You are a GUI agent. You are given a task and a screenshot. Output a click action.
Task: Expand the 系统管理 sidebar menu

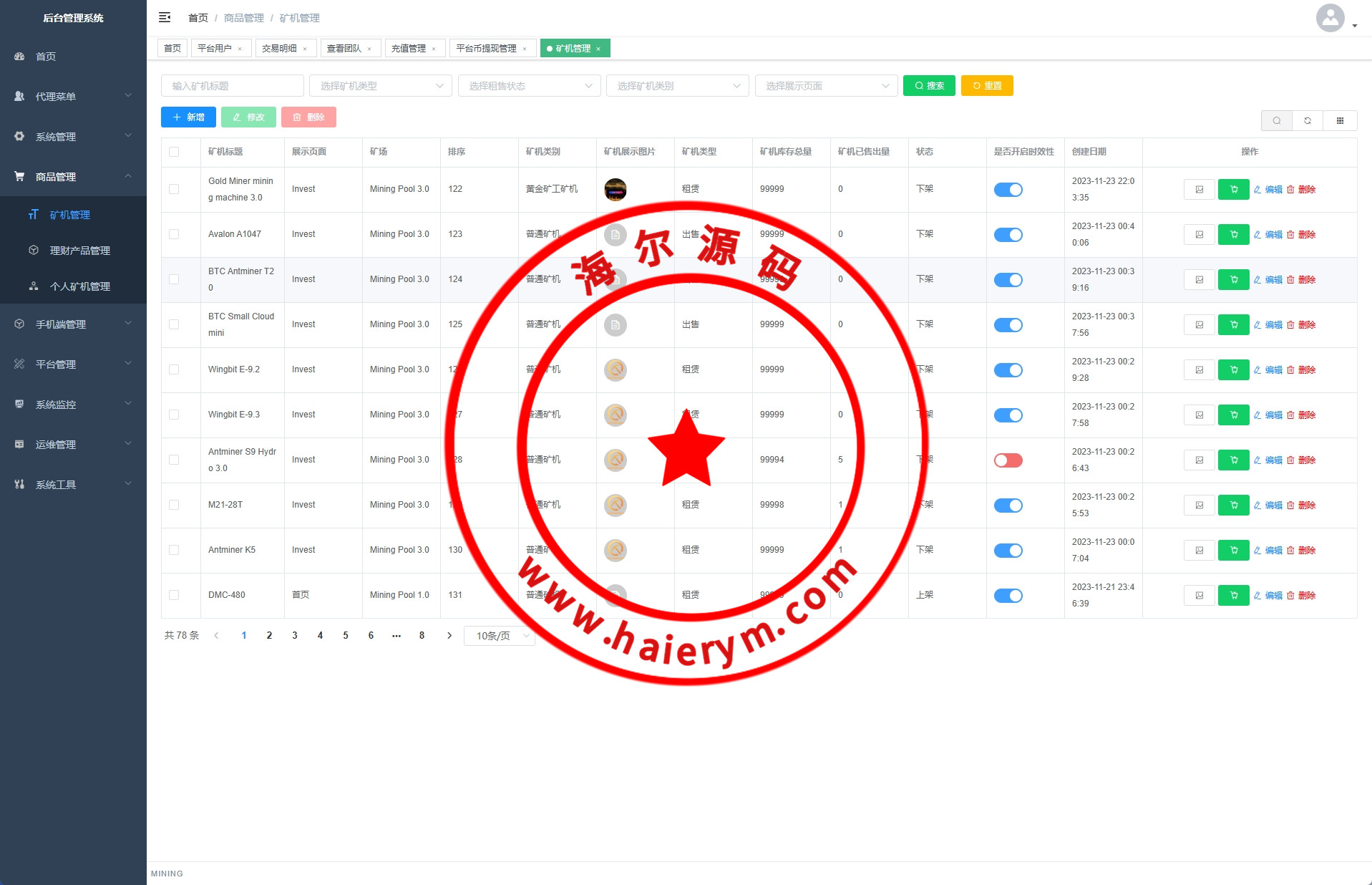(73, 136)
